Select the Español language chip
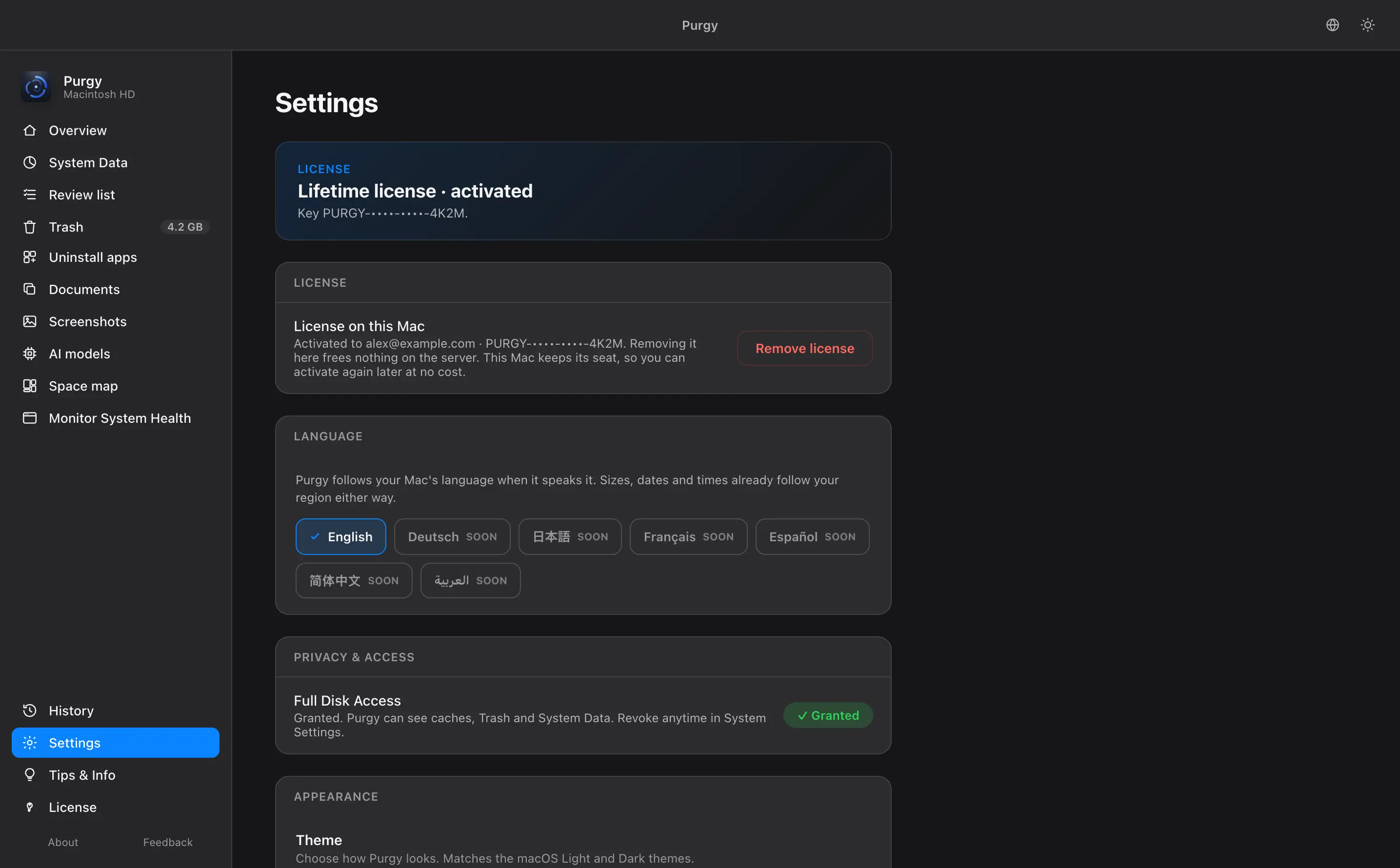 click(812, 536)
